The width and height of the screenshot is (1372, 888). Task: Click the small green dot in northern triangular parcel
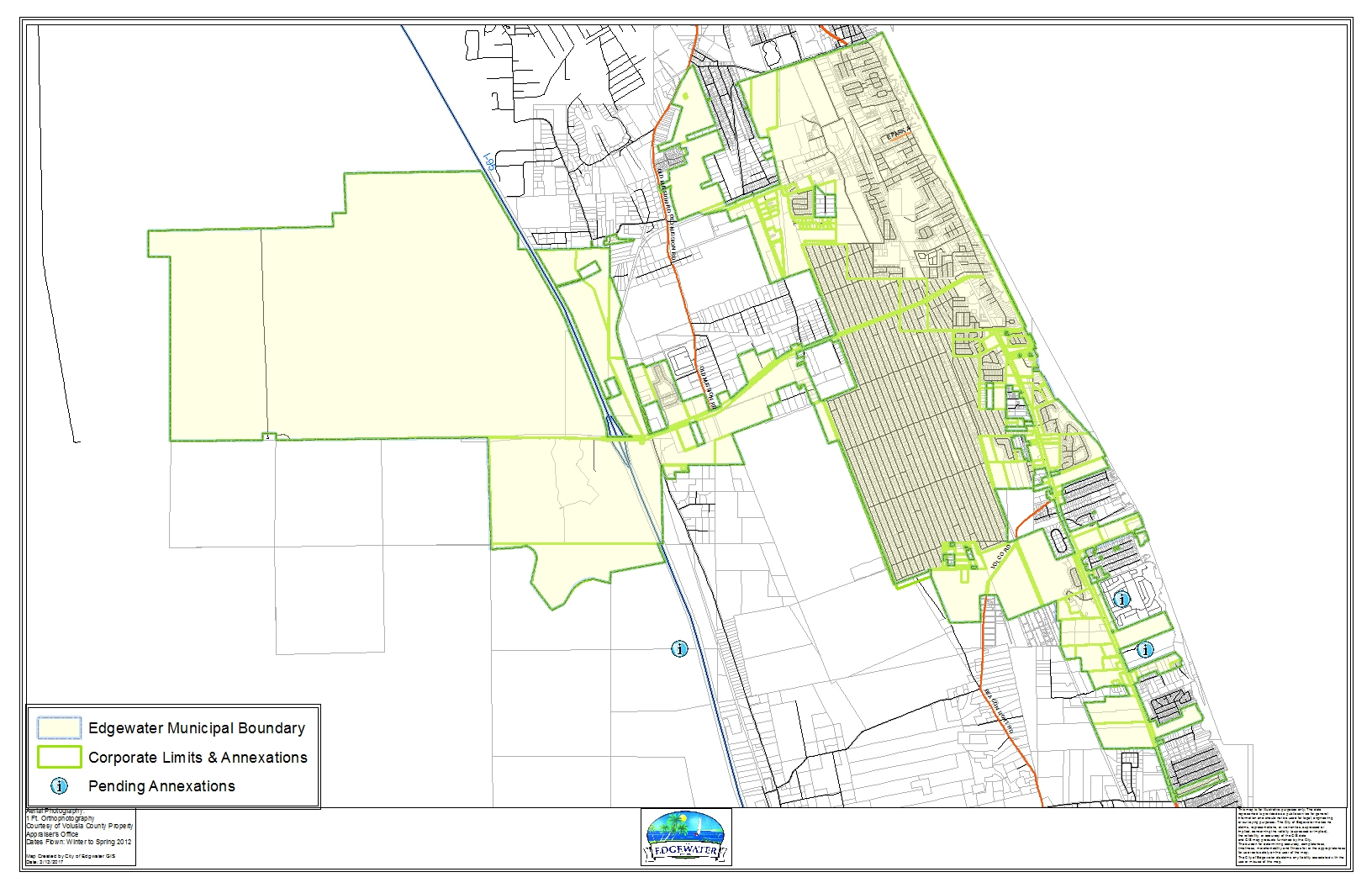click(685, 98)
